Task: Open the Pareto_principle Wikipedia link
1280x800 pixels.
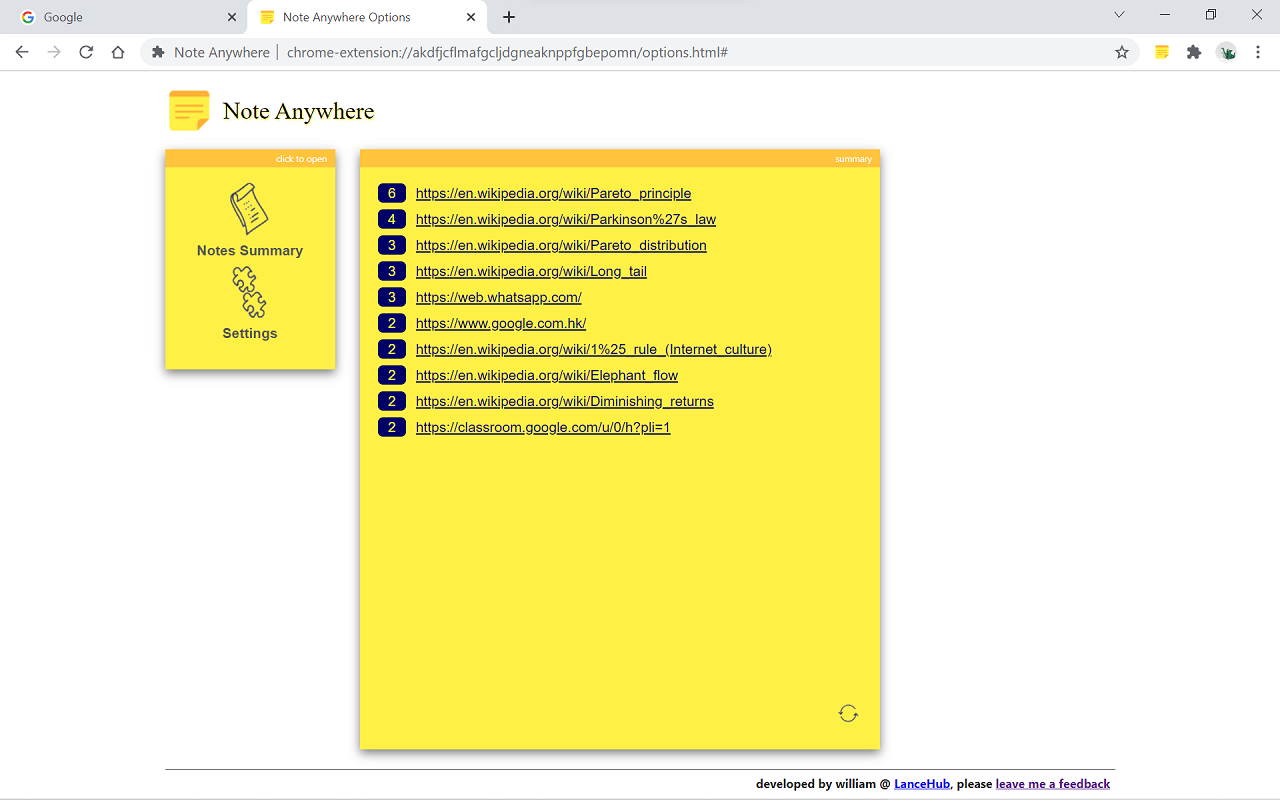Action: [x=553, y=193]
